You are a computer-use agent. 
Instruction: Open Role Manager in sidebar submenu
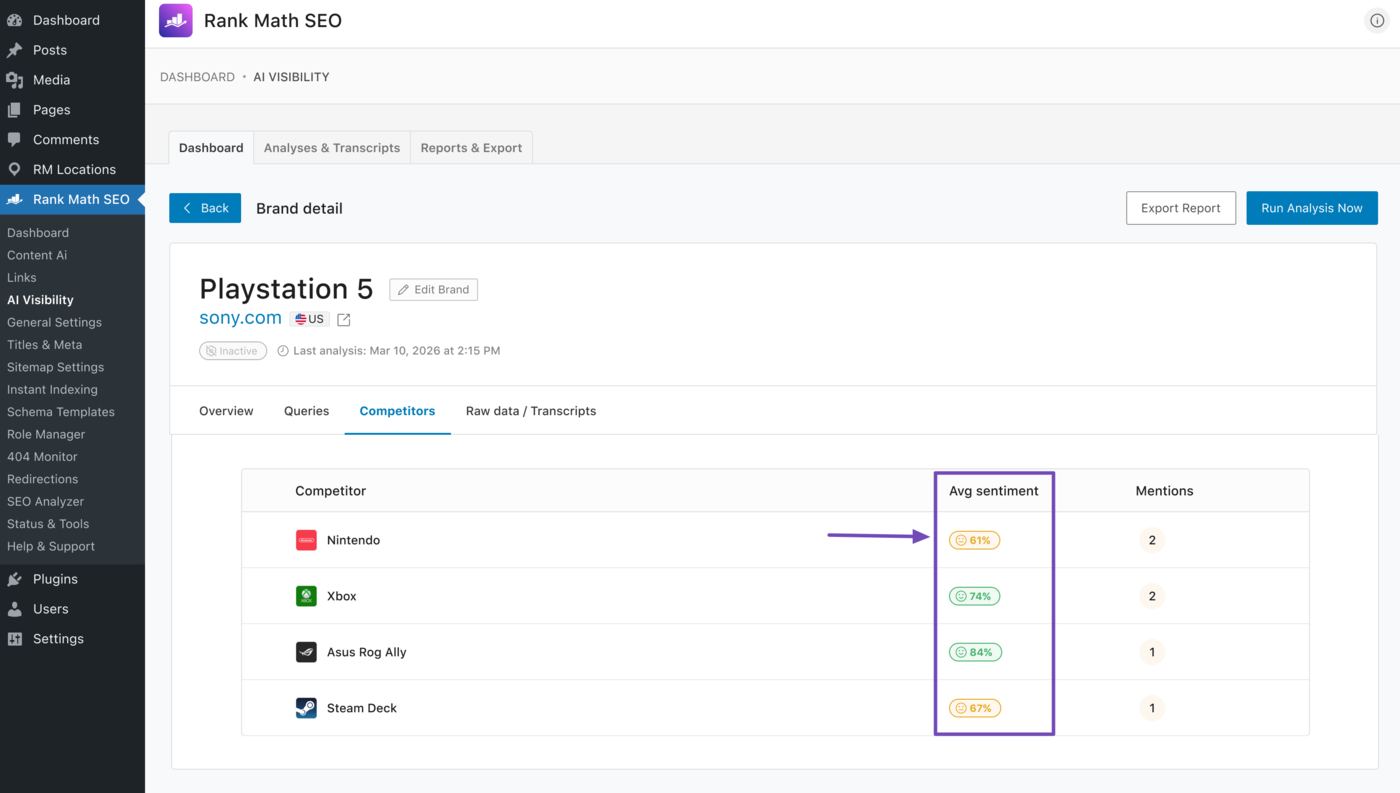tap(46, 434)
